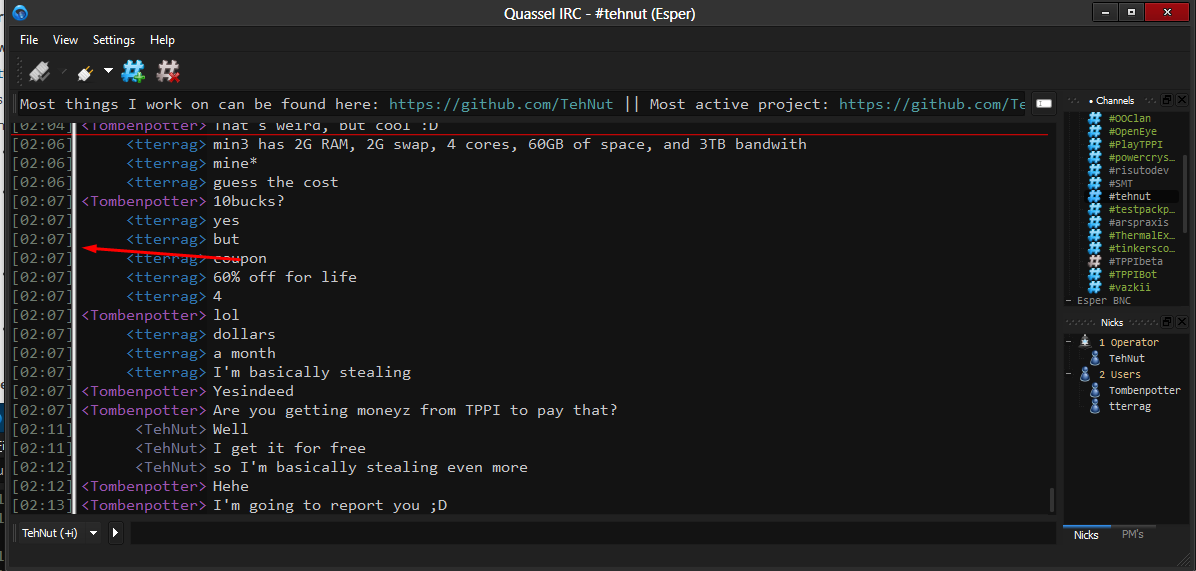This screenshot has height=571, width=1196.
Task: Open the Settings menu
Action: click(x=113, y=40)
